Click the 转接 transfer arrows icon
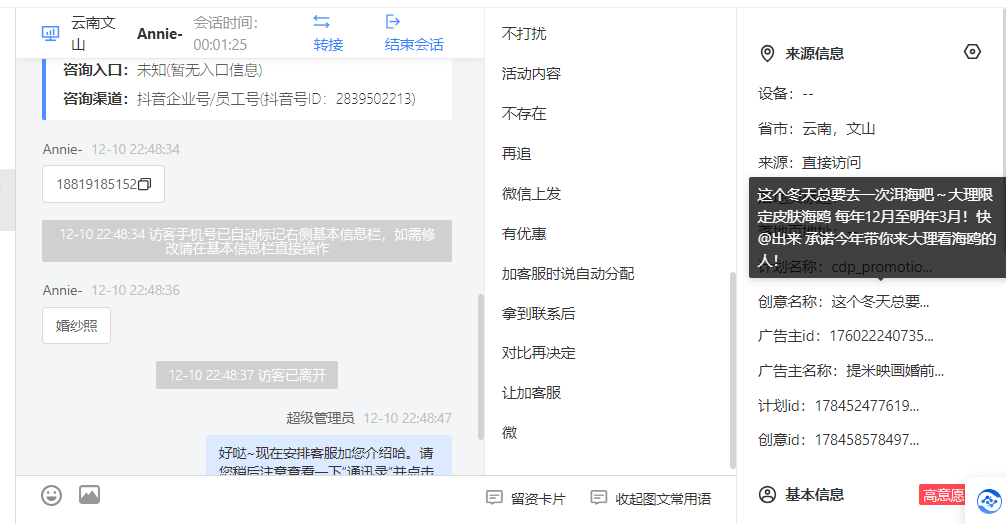Screen dimensions: 1006x524 pos(321,22)
